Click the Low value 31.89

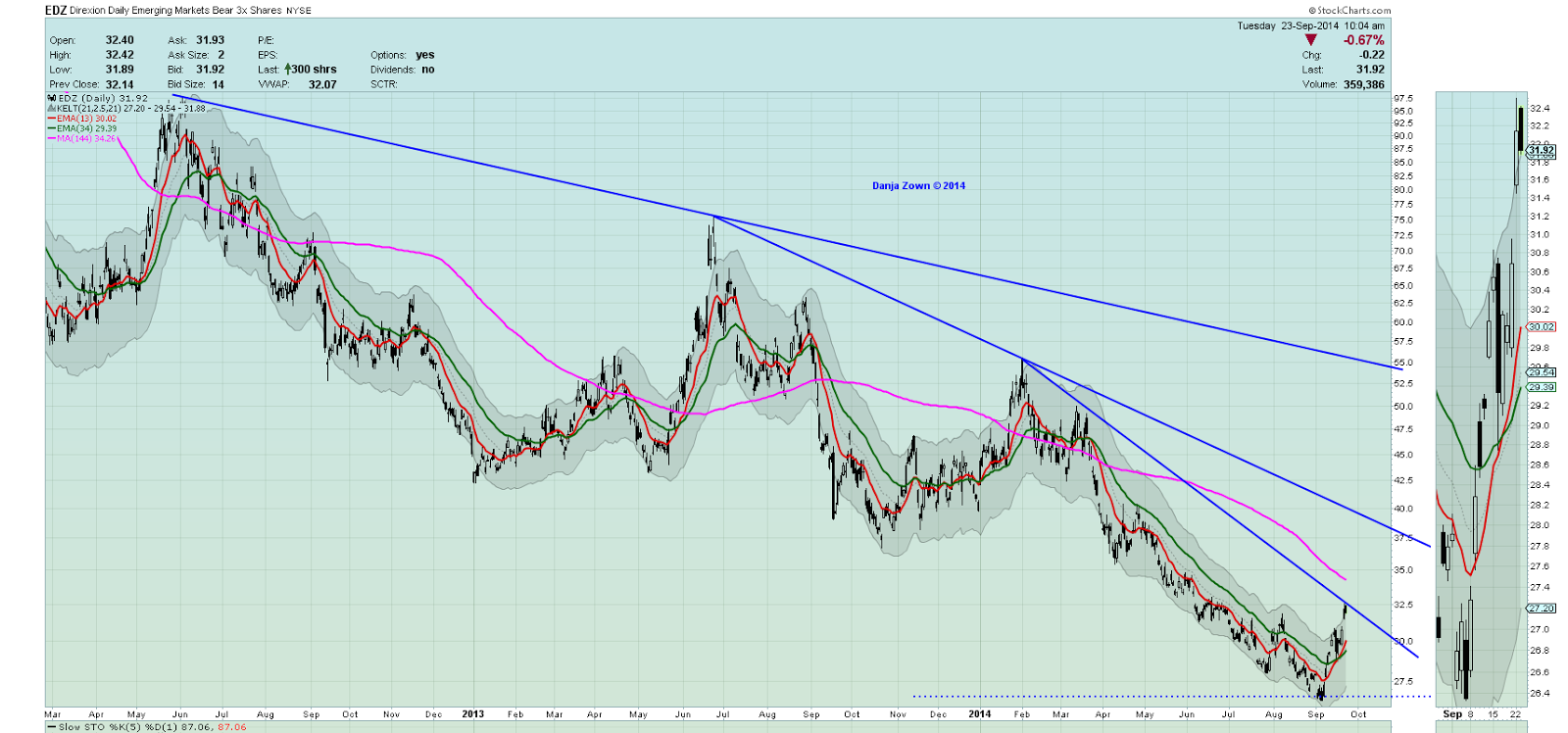(x=120, y=70)
